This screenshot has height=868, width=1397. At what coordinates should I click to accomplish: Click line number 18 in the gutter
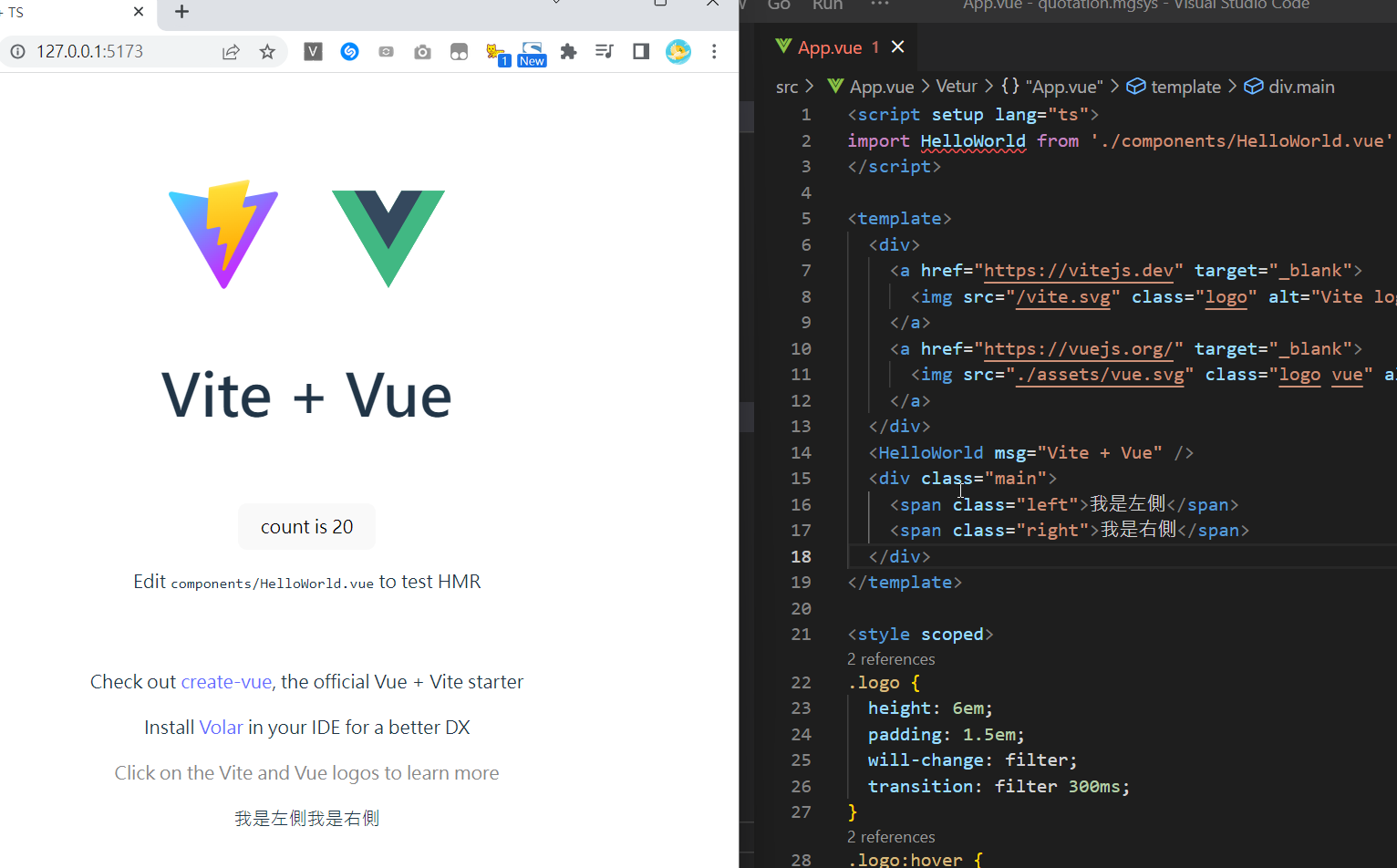[x=801, y=557]
